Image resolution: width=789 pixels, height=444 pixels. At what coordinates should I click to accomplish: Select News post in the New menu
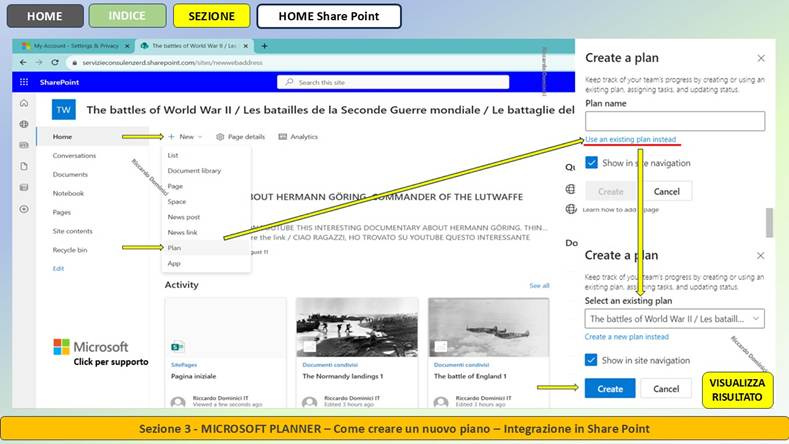pos(184,217)
